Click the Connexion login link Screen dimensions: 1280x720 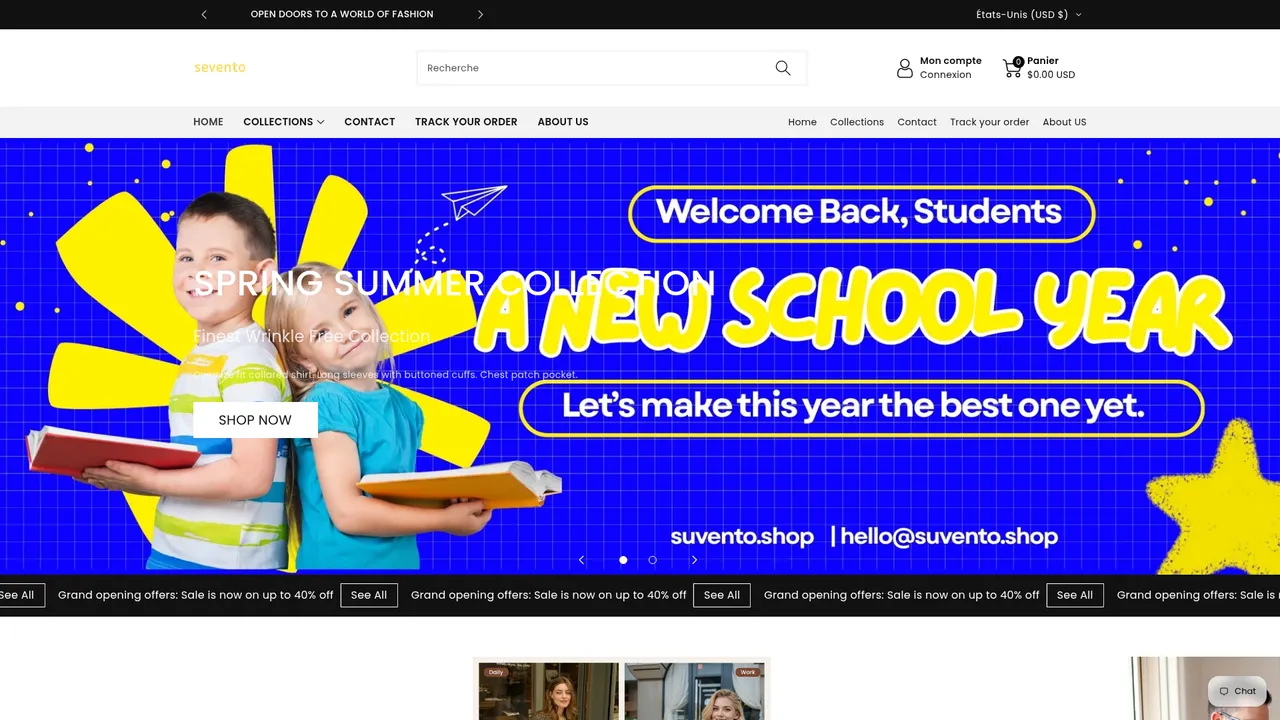coord(946,75)
